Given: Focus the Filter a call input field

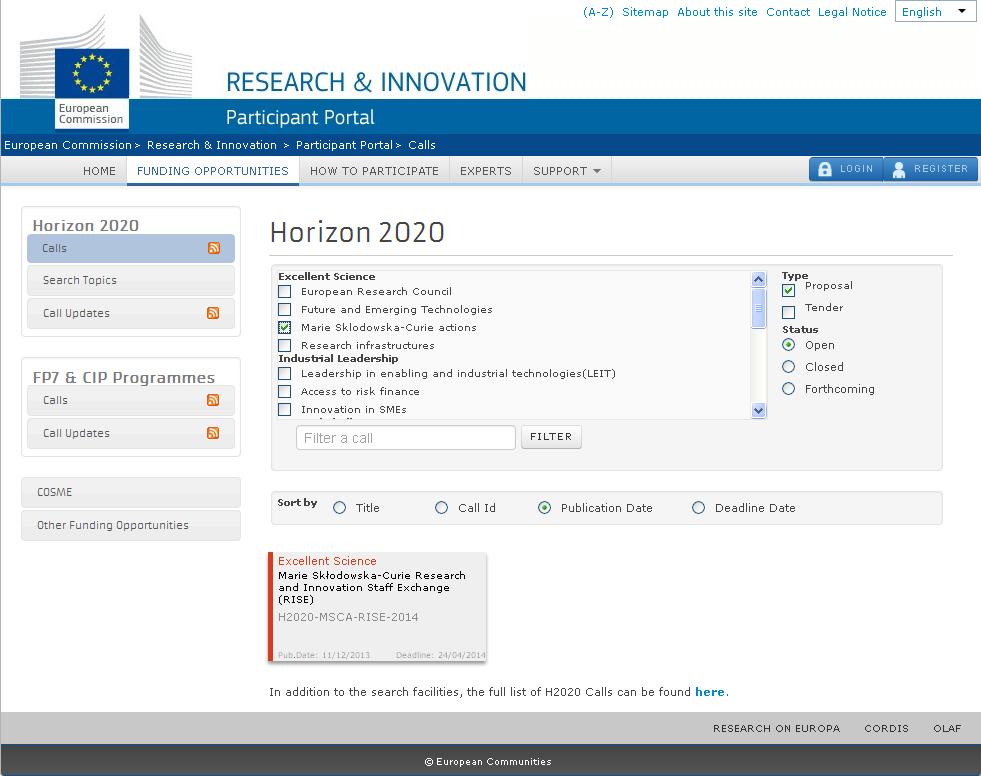Looking at the screenshot, I should tap(405, 437).
